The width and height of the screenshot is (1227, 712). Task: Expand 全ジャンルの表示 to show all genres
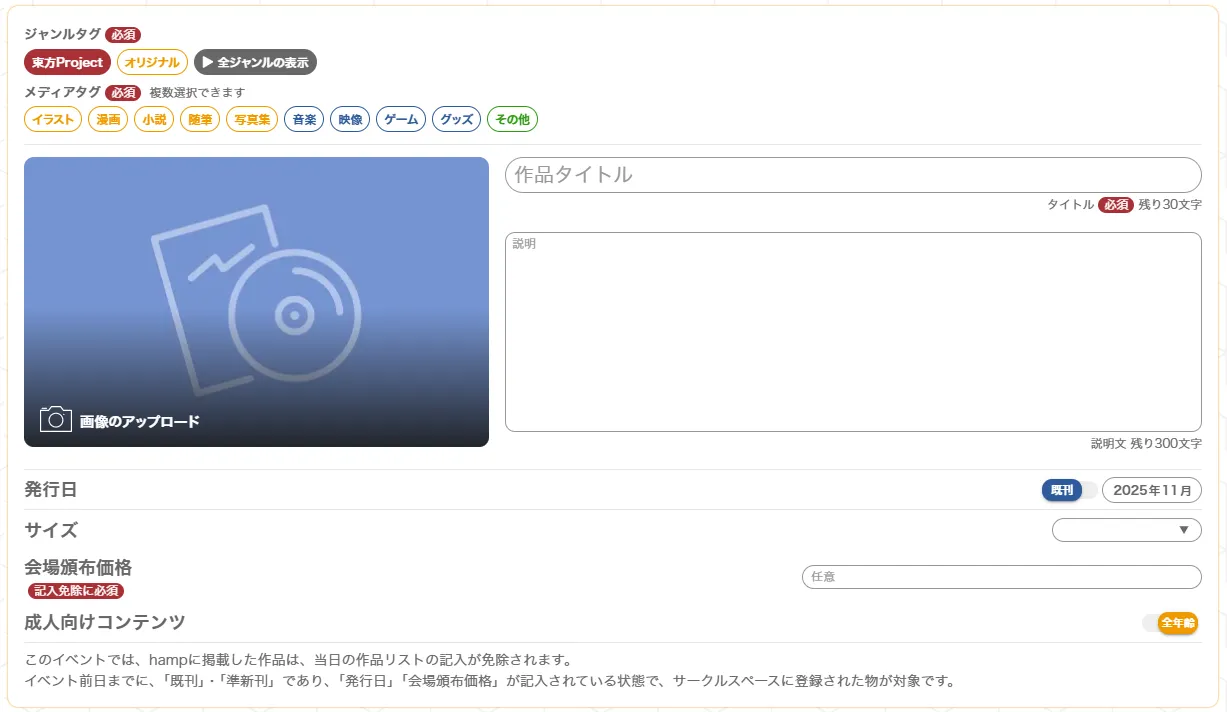tap(255, 62)
